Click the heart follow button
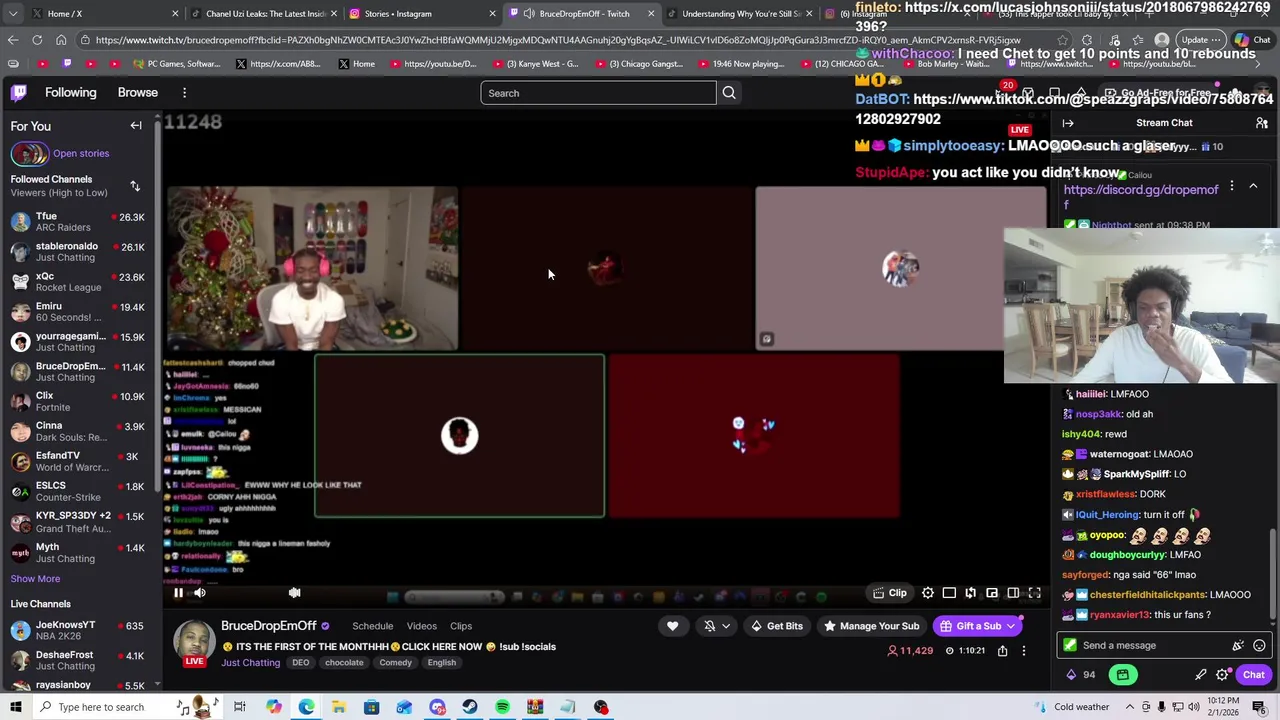 (672, 626)
